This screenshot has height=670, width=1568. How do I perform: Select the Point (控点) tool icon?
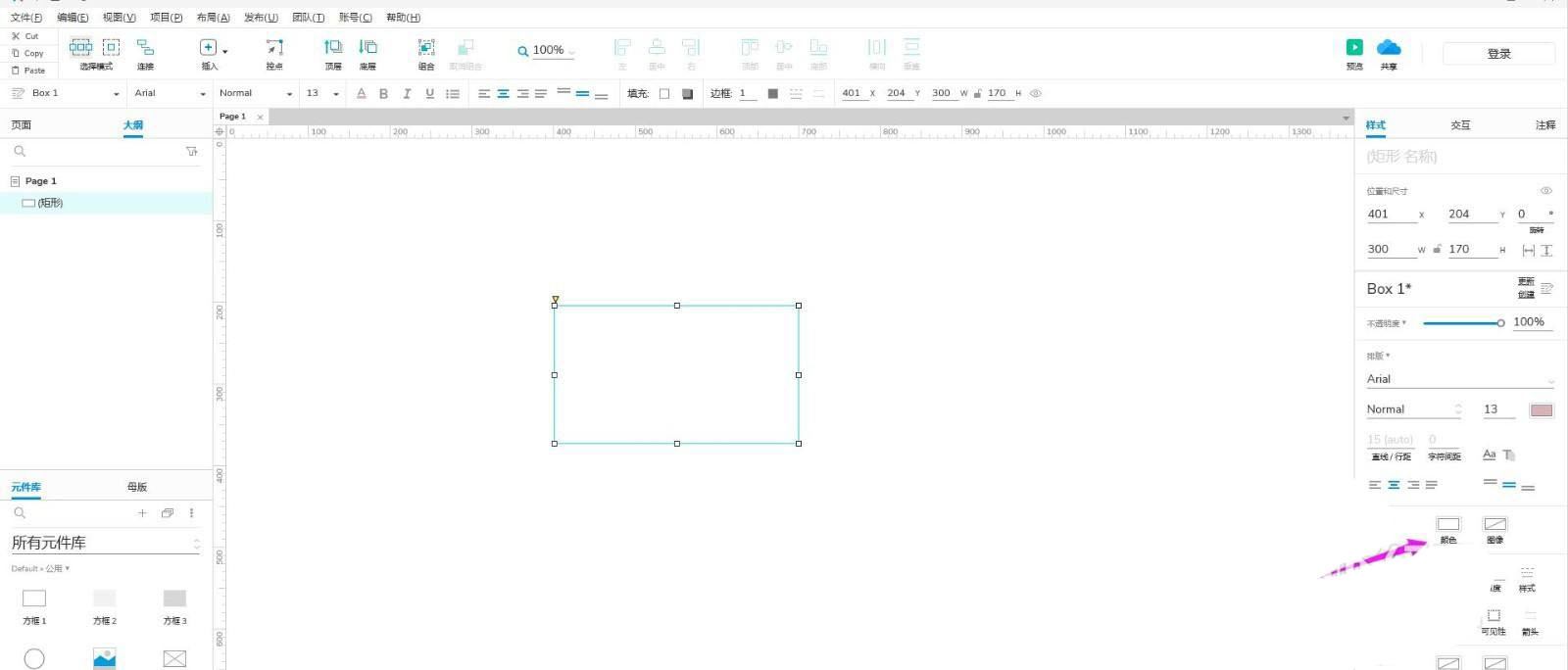click(x=274, y=47)
